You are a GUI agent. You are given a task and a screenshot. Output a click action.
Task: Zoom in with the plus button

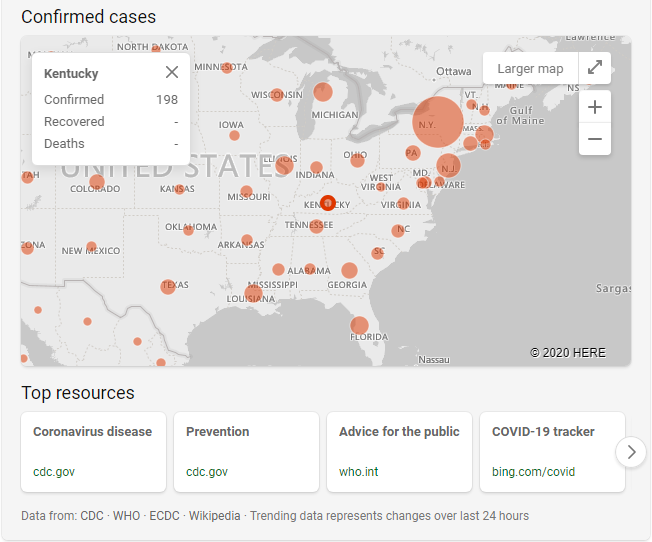pyautogui.click(x=595, y=107)
